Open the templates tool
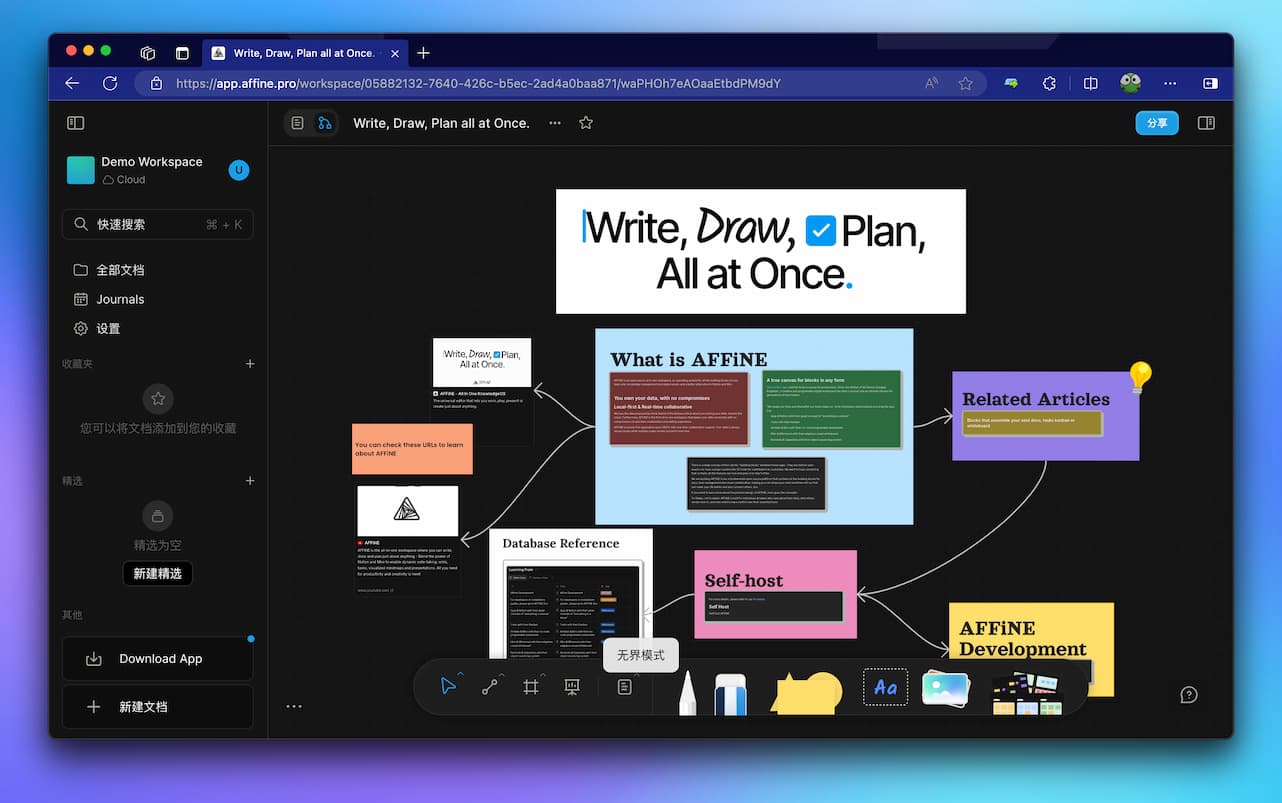 tap(1026, 692)
